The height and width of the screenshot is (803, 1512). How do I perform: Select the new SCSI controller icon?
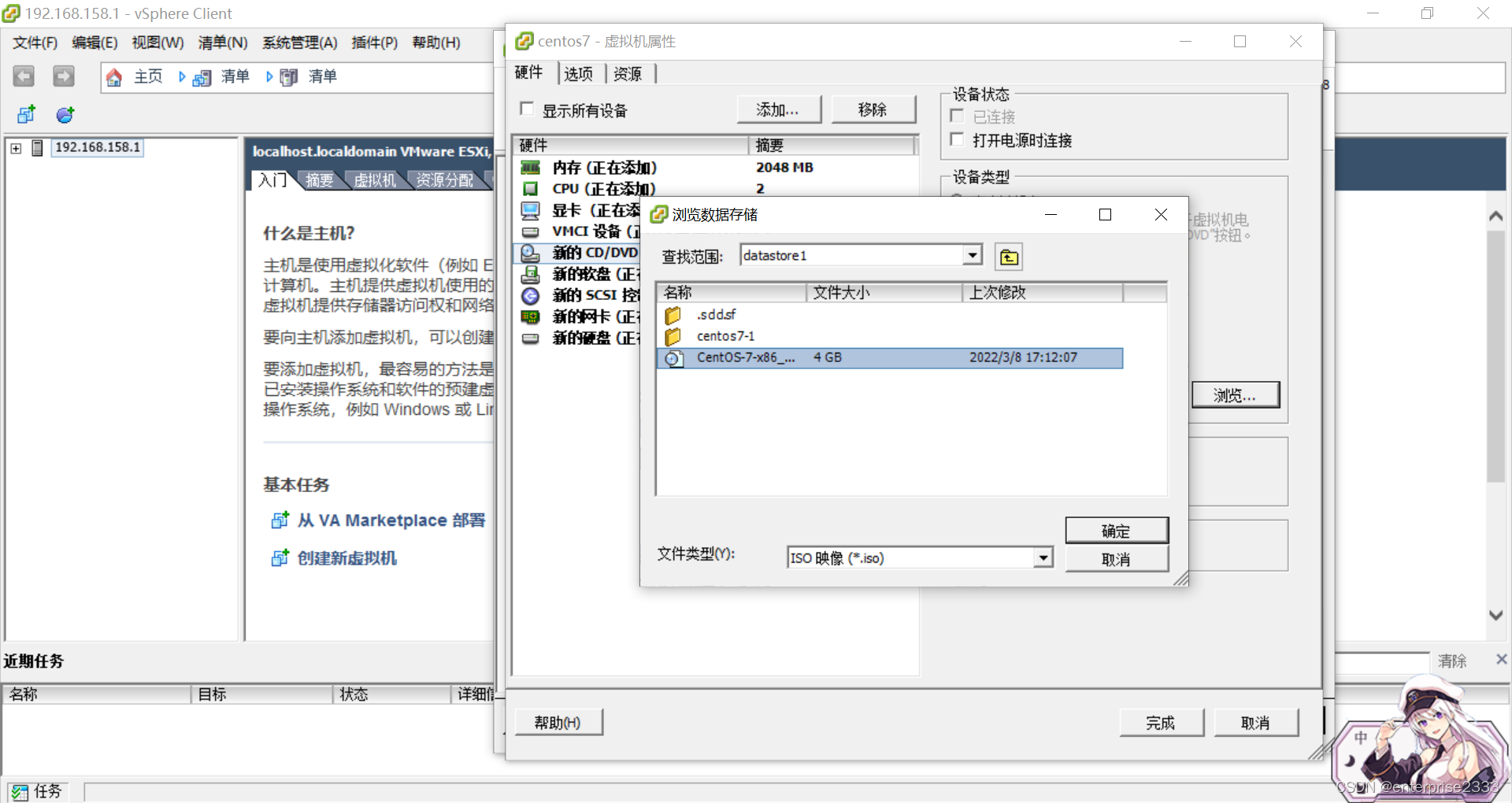(x=531, y=295)
